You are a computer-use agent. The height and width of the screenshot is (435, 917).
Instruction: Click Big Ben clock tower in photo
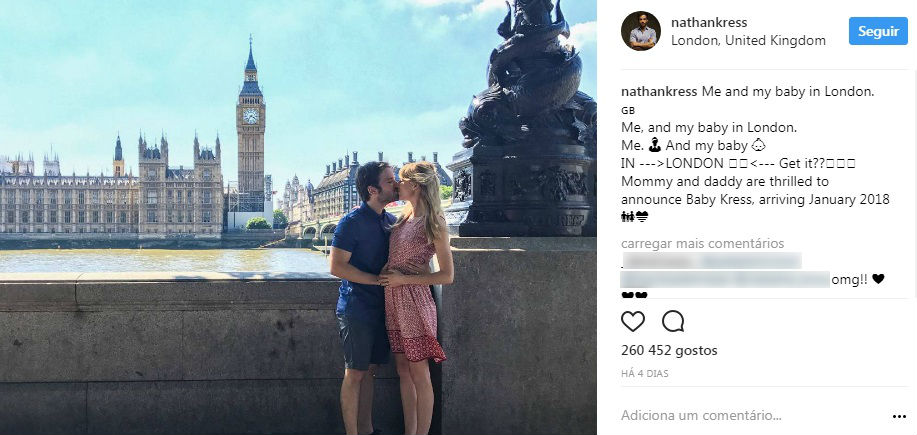tap(251, 123)
